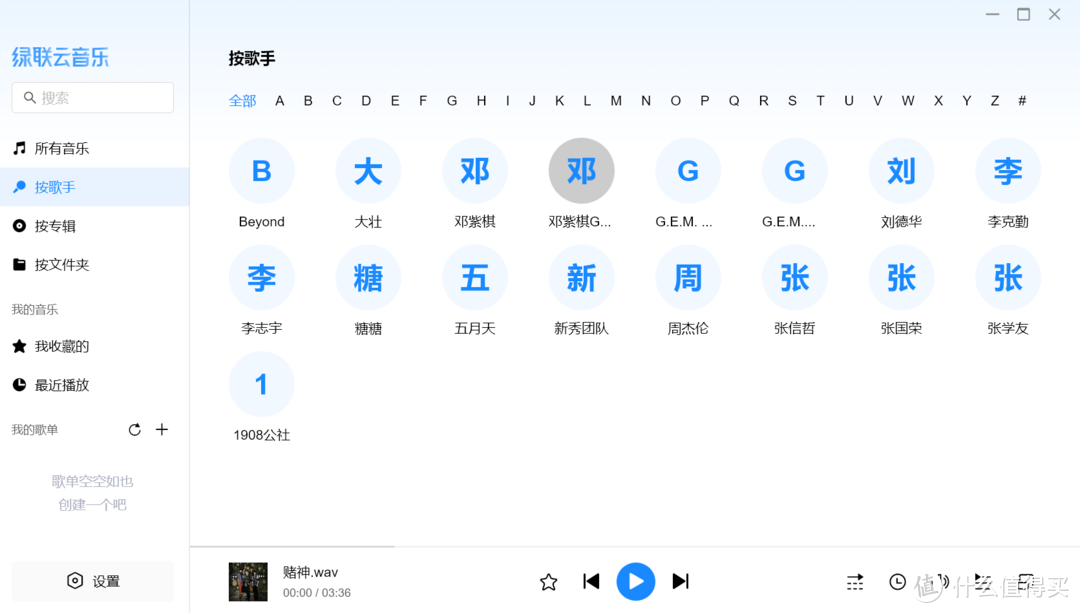Click the 周杰伦 artist name label
The height and width of the screenshot is (613, 1080).
688,329
